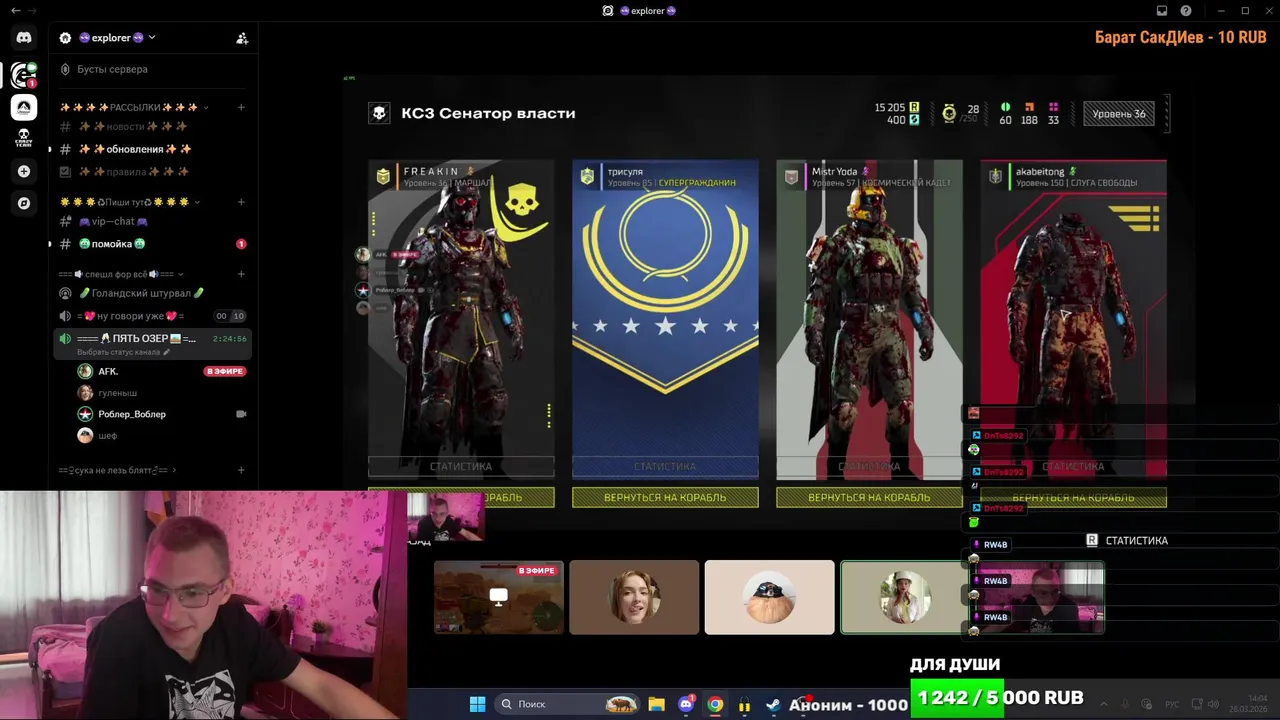This screenshot has width=1280, height=720.
Task: Open the white mountain-logo server icon
Action: coord(24,106)
